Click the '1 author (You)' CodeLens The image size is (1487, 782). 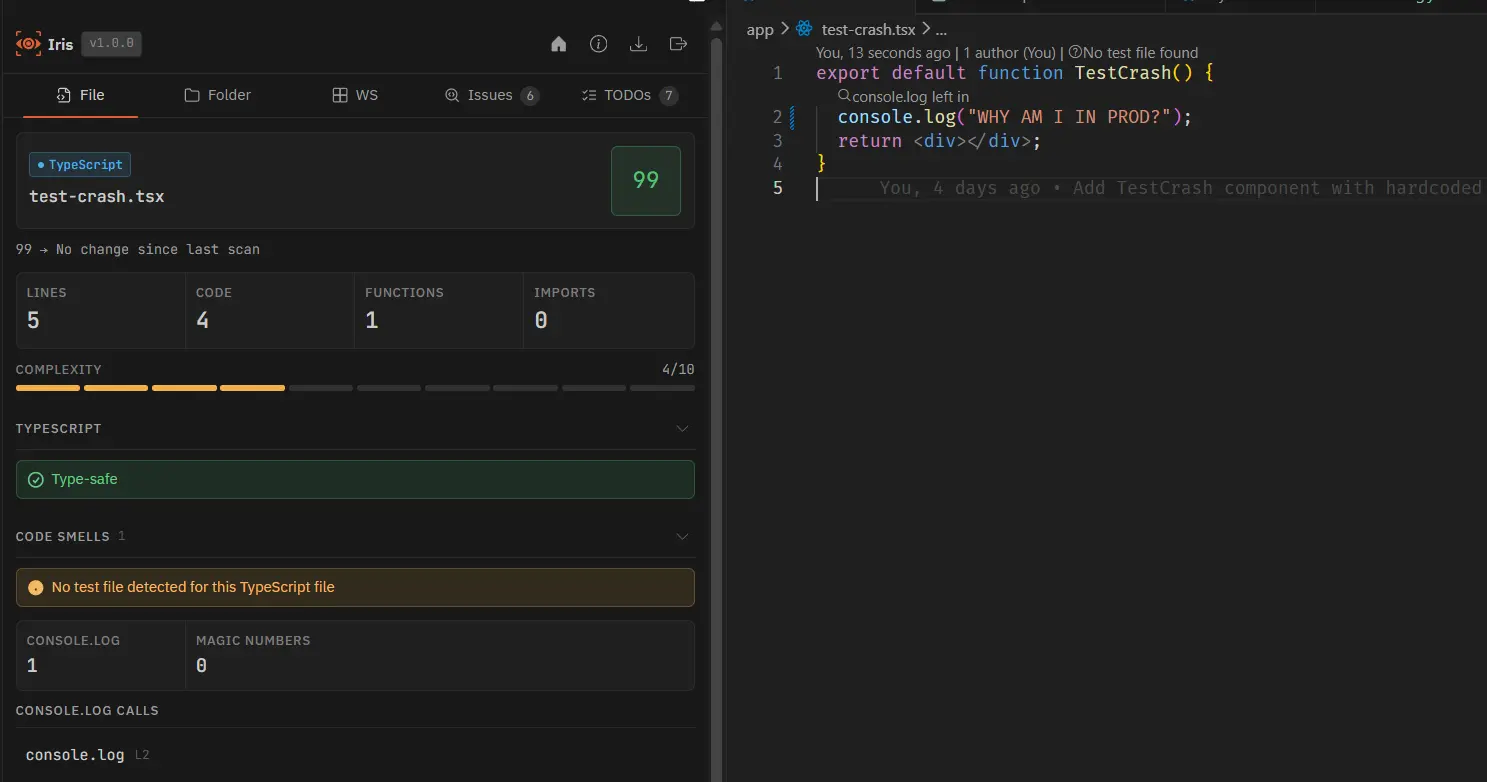click(x=1009, y=53)
